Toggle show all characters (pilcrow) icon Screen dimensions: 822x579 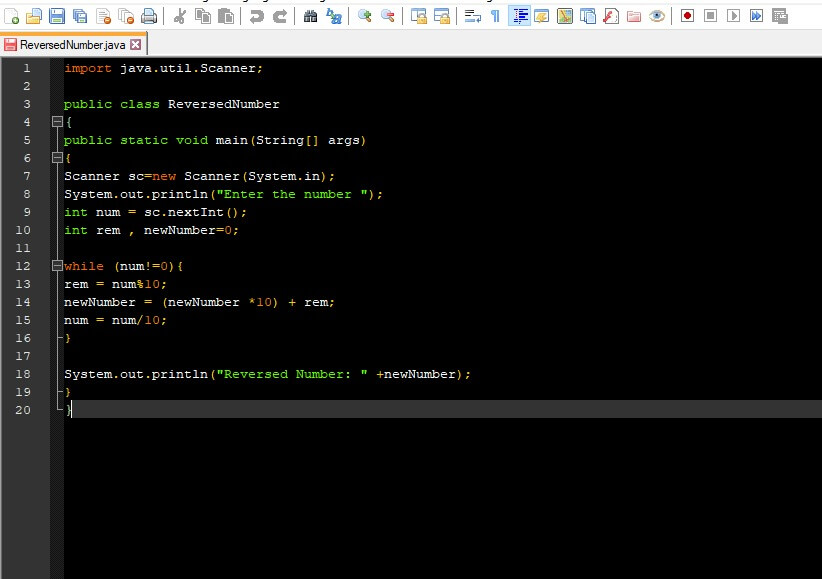pos(495,16)
